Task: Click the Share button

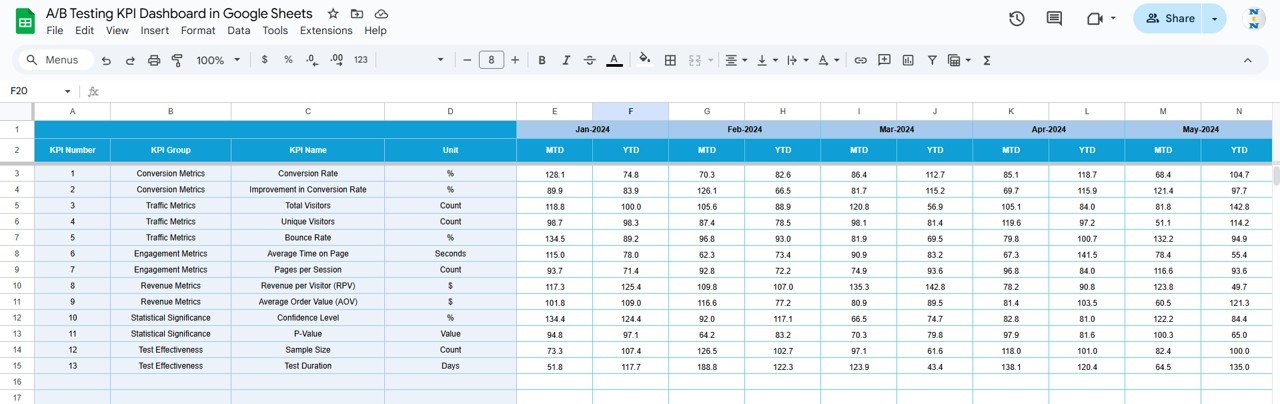Action: pyautogui.click(x=1169, y=18)
